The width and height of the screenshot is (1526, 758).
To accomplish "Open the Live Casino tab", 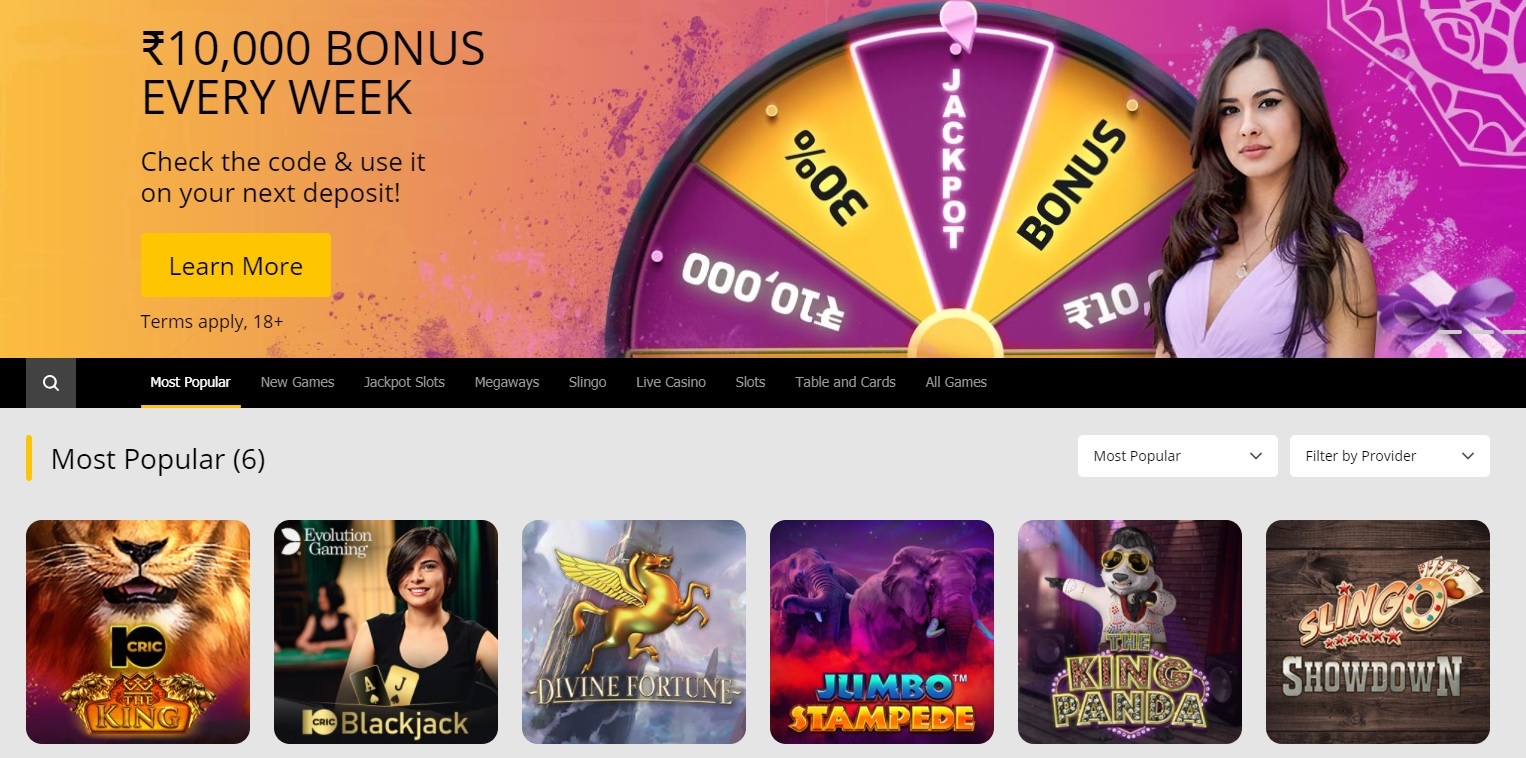I will pos(671,382).
